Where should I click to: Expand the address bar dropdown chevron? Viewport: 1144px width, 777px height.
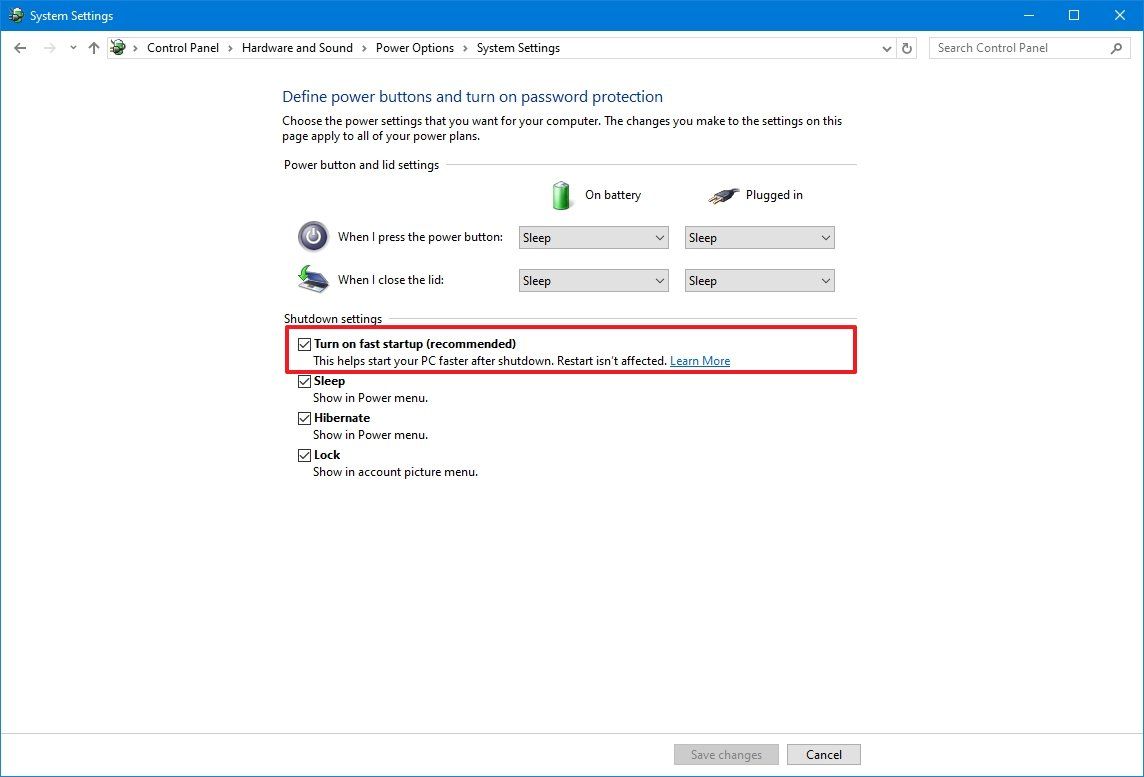886,47
